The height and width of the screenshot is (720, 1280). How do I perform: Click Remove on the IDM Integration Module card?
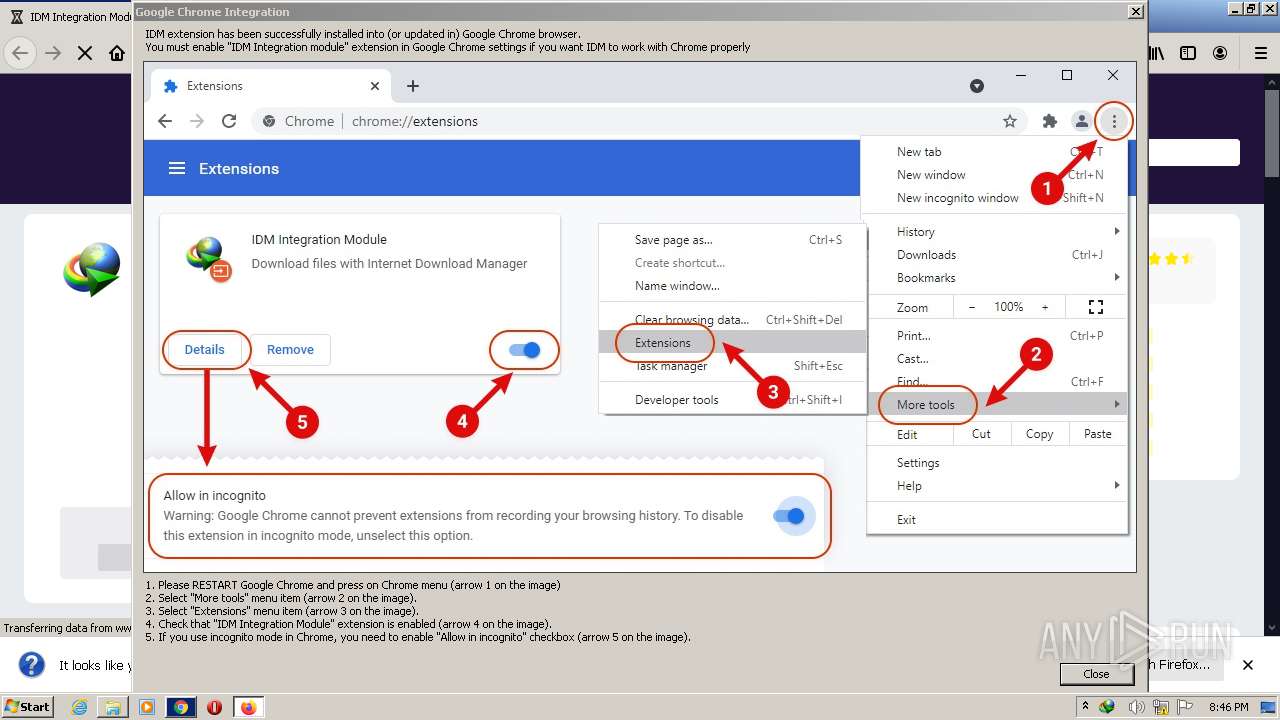click(x=290, y=349)
